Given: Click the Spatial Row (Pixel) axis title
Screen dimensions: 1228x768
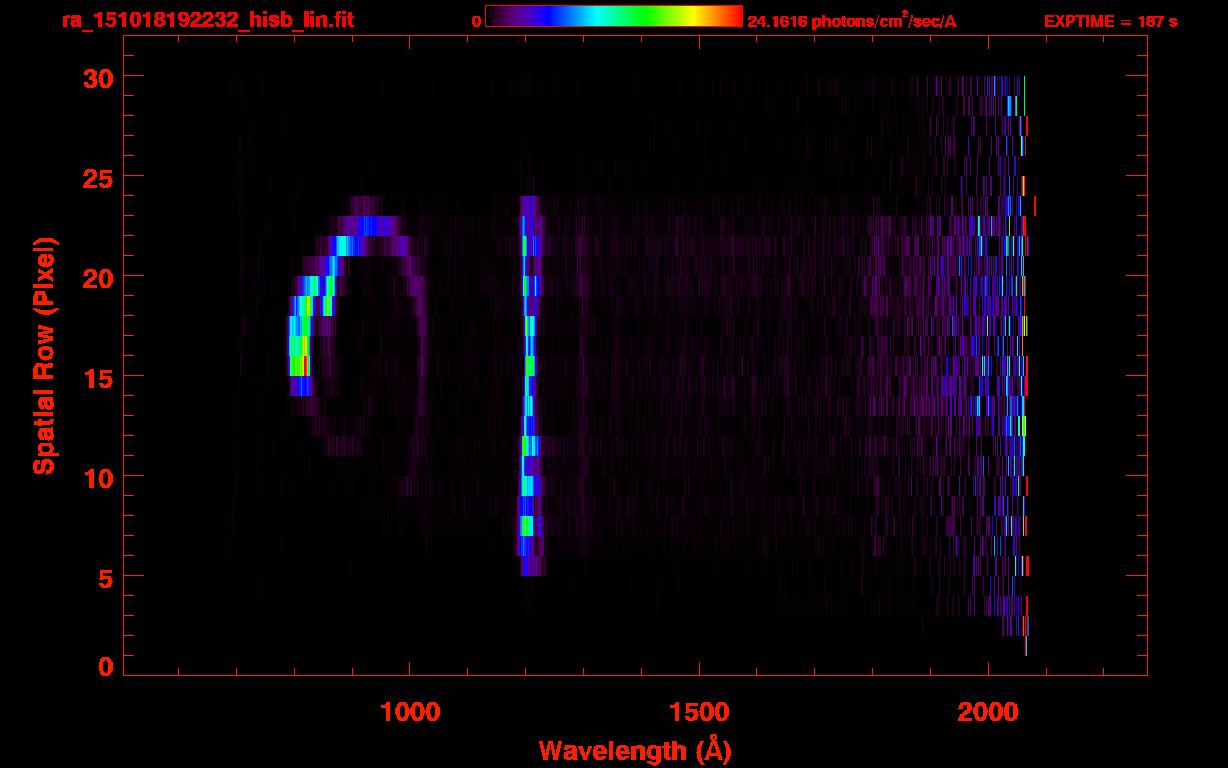Looking at the screenshot, I should tap(45, 356).
